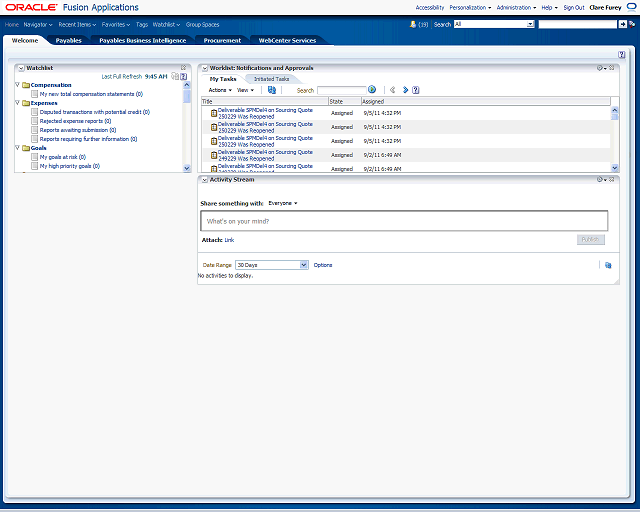The width and height of the screenshot is (640, 512).
Task: Click the Worklist search go icon
Action: tap(372, 90)
